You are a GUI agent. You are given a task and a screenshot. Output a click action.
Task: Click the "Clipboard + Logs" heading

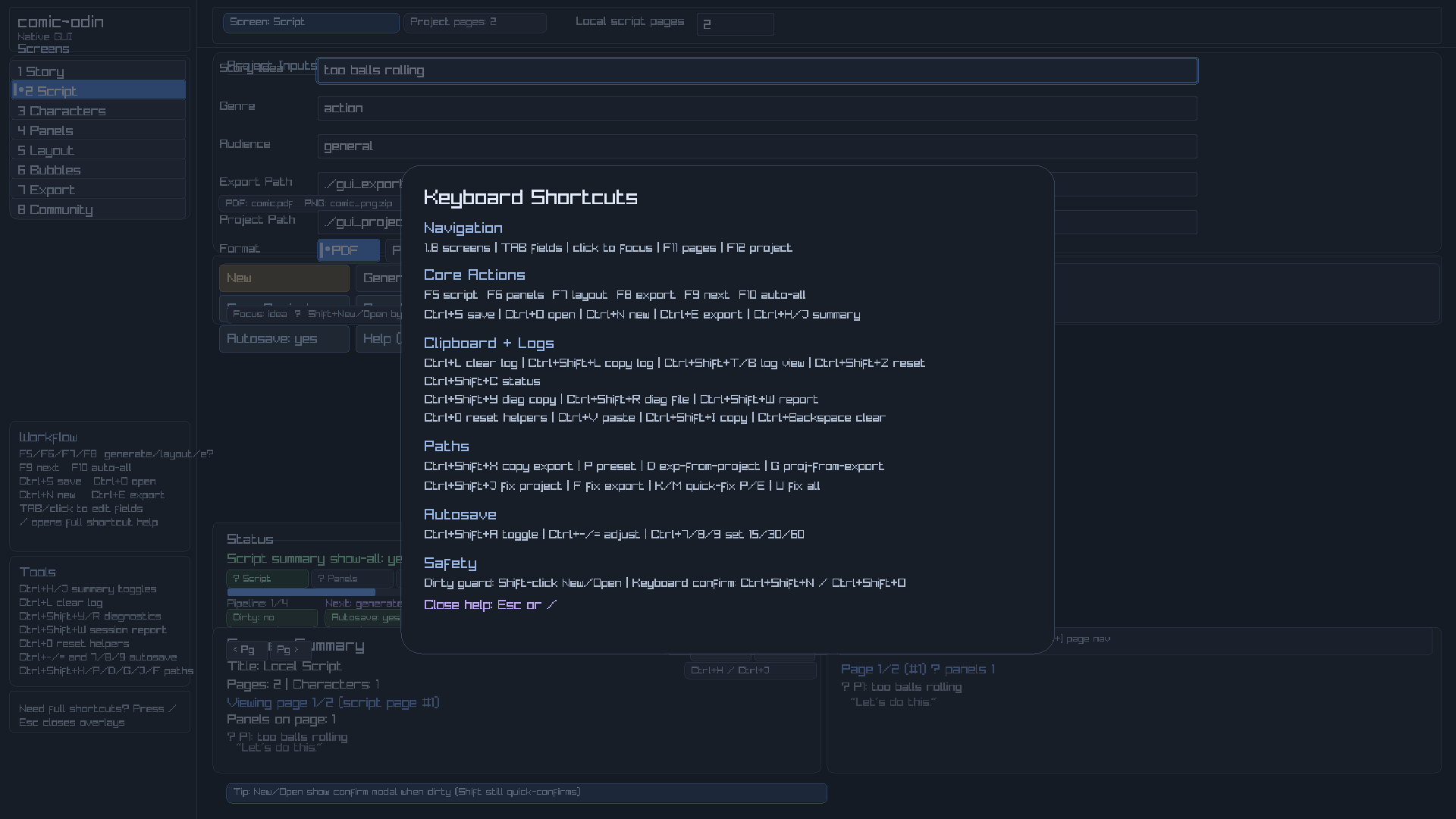[489, 344]
